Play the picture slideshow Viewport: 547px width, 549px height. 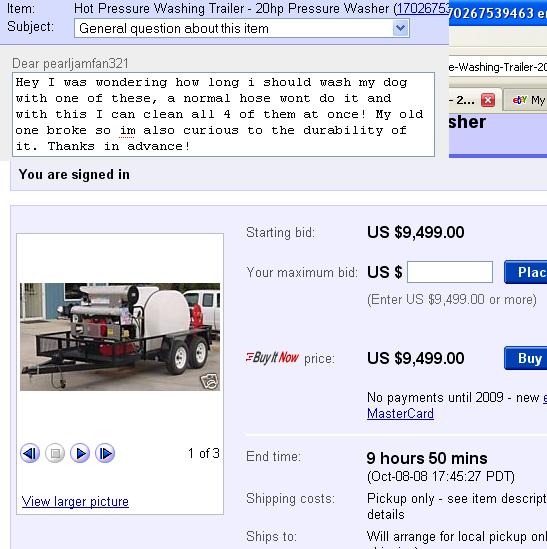click(x=80, y=453)
